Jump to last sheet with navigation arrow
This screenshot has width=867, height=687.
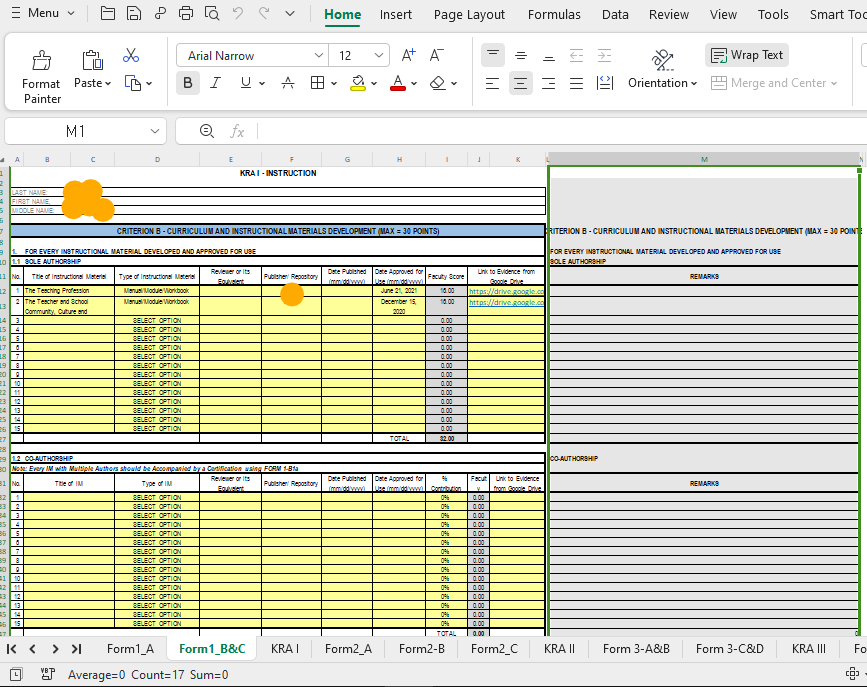tap(77, 648)
